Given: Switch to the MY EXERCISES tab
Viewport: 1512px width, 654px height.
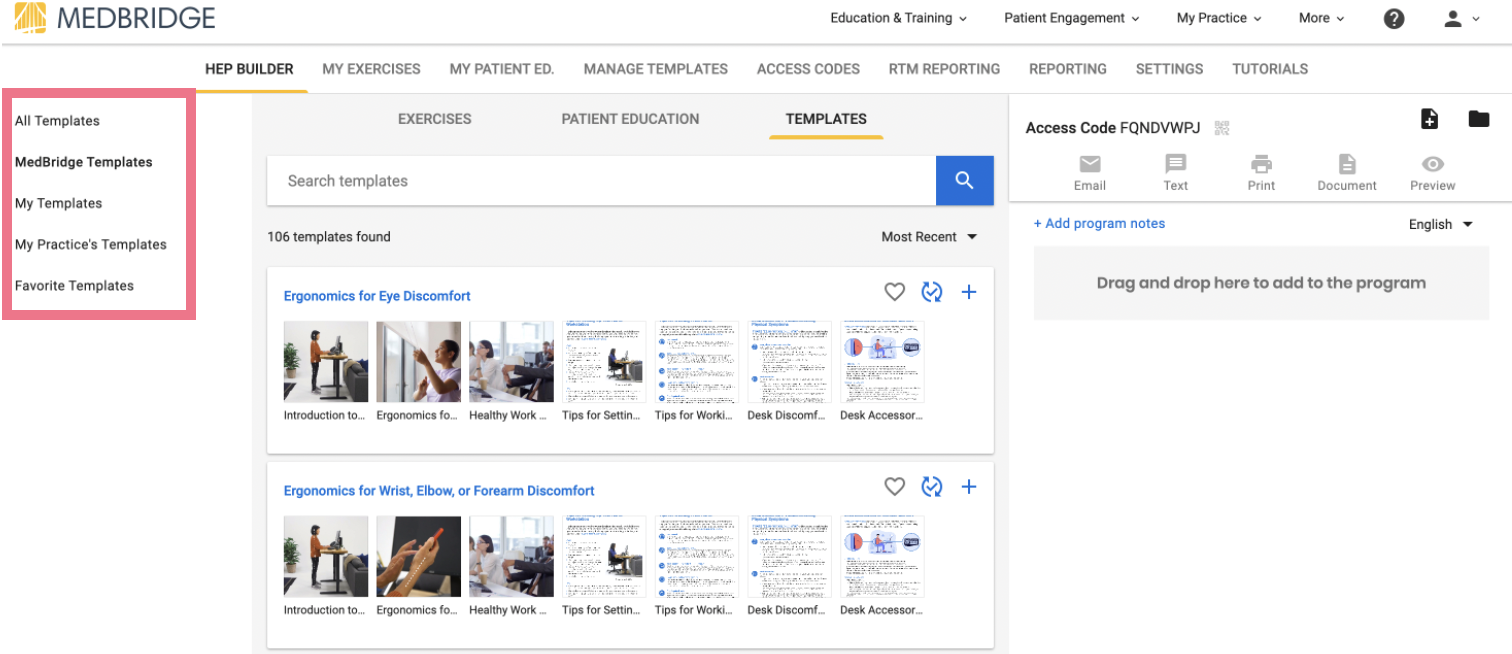Looking at the screenshot, I should point(371,69).
